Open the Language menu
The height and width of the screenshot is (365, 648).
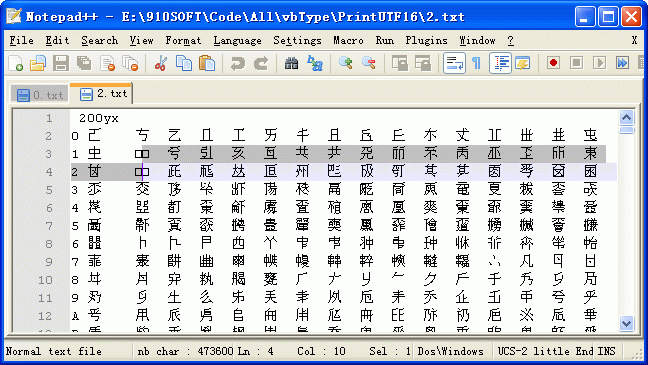coord(238,41)
